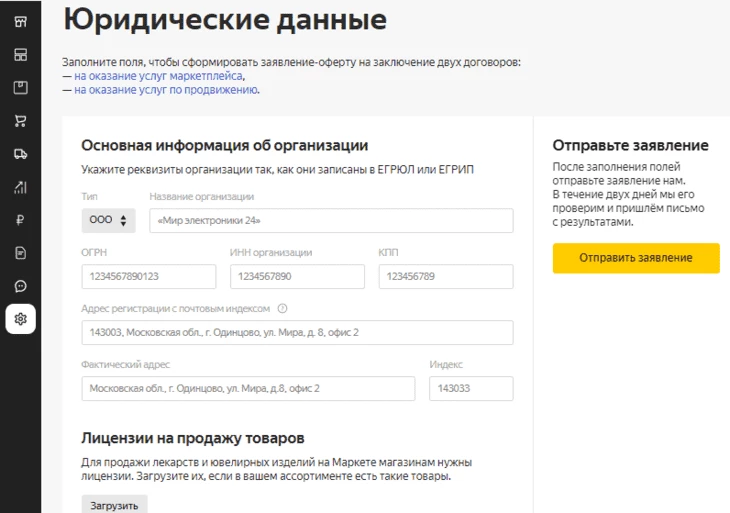Open the dashboard layout sidebar icon
This screenshot has height=513, width=730.
(20, 54)
